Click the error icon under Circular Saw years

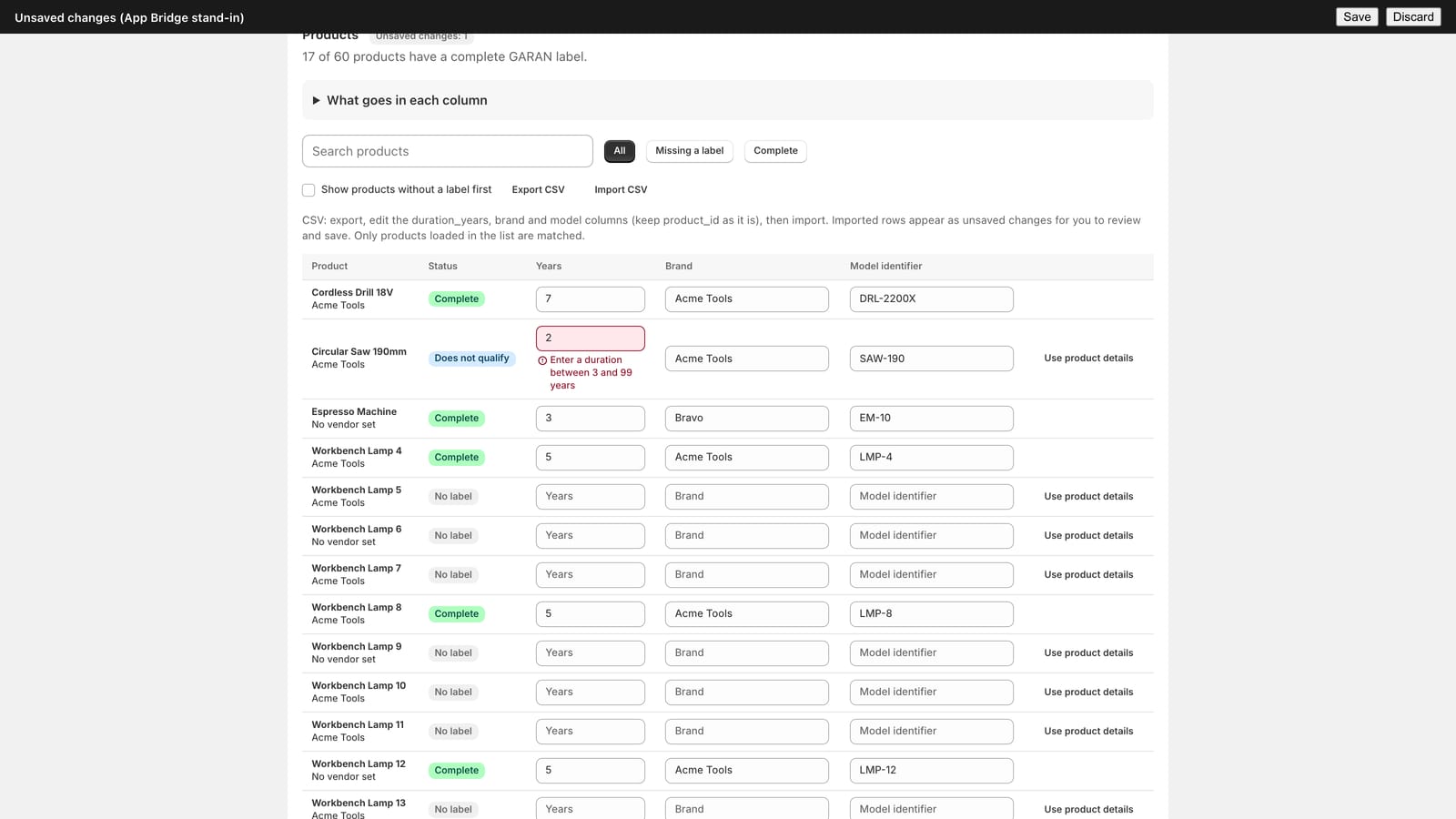click(x=542, y=360)
